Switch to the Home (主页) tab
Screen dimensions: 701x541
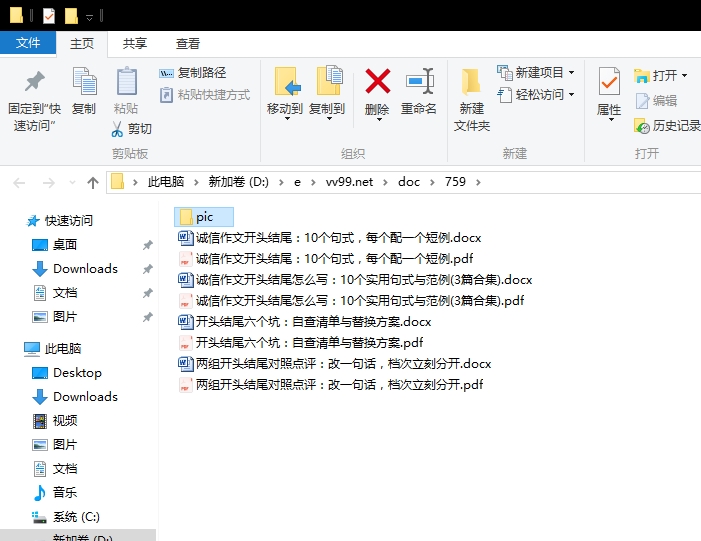82,44
